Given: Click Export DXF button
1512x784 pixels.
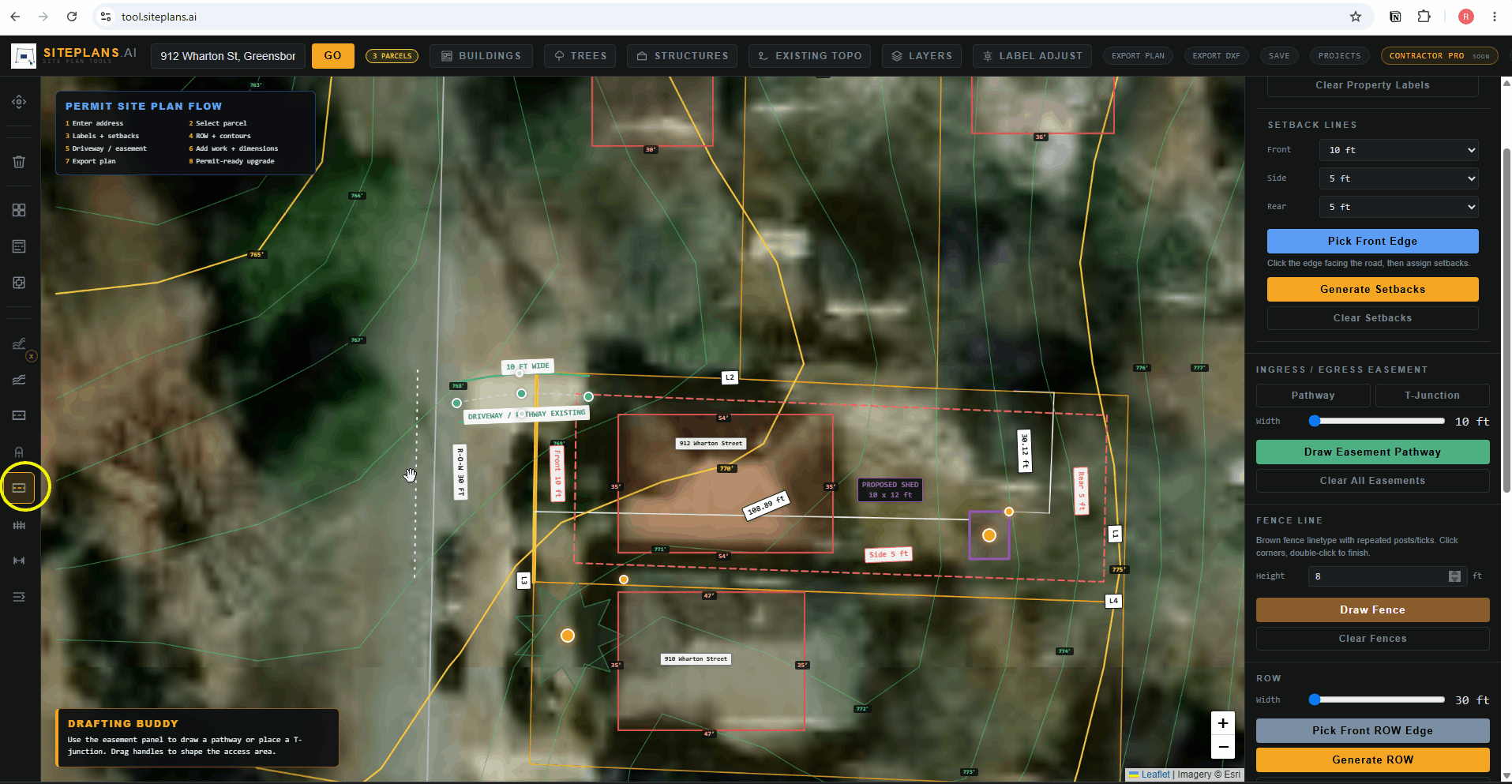Looking at the screenshot, I should [x=1216, y=56].
